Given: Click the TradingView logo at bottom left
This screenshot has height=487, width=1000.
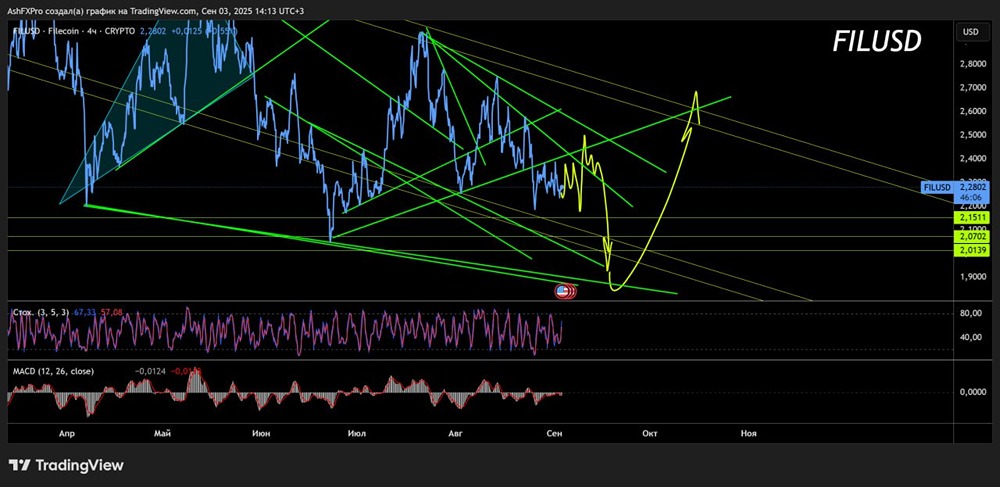Looking at the screenshot, I should (66, 465).
